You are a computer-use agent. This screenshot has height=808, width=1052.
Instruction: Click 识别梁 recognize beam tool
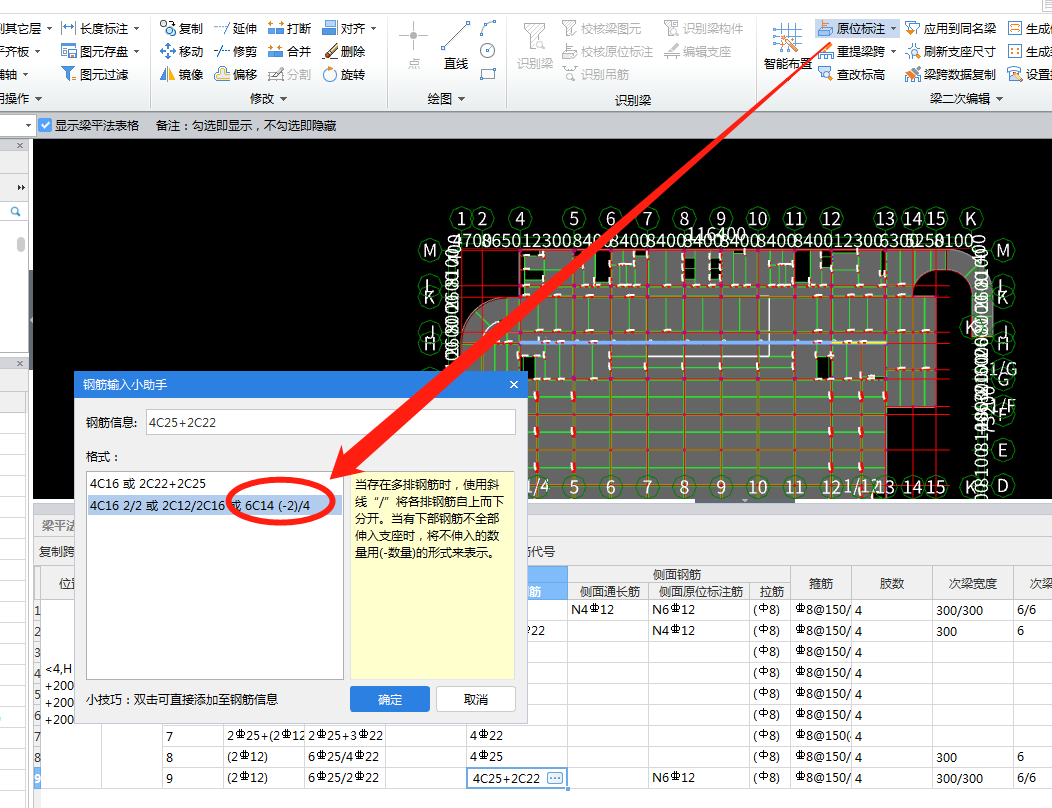[535, 45]
